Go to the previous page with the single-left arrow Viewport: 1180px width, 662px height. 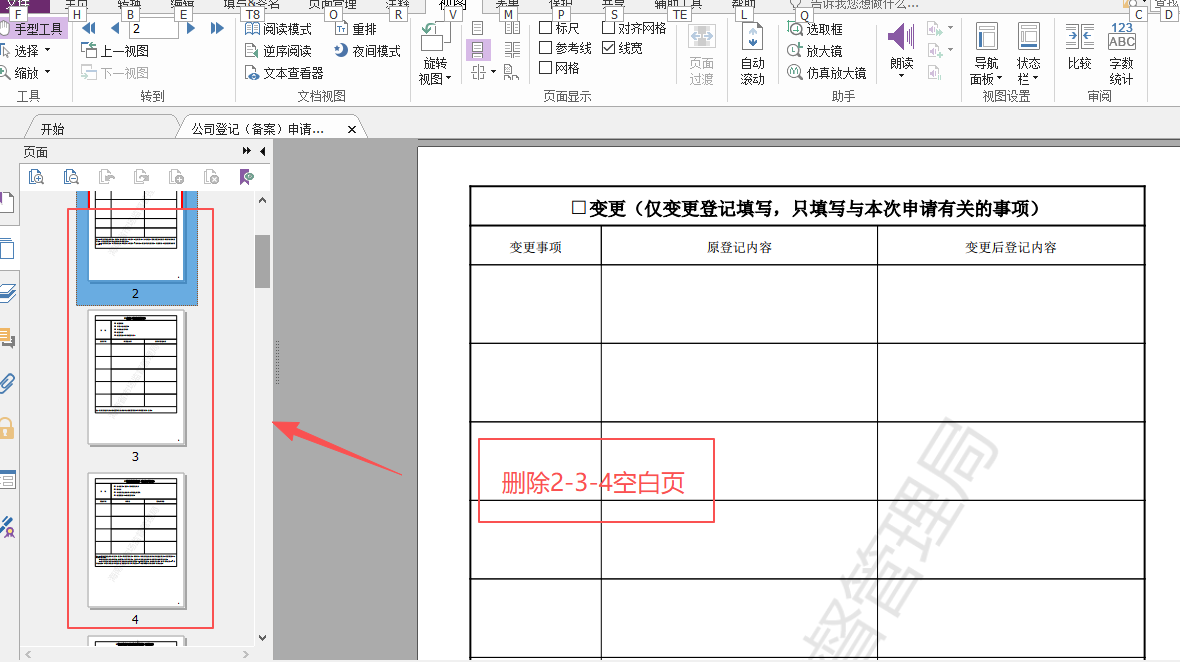(115, 29)
